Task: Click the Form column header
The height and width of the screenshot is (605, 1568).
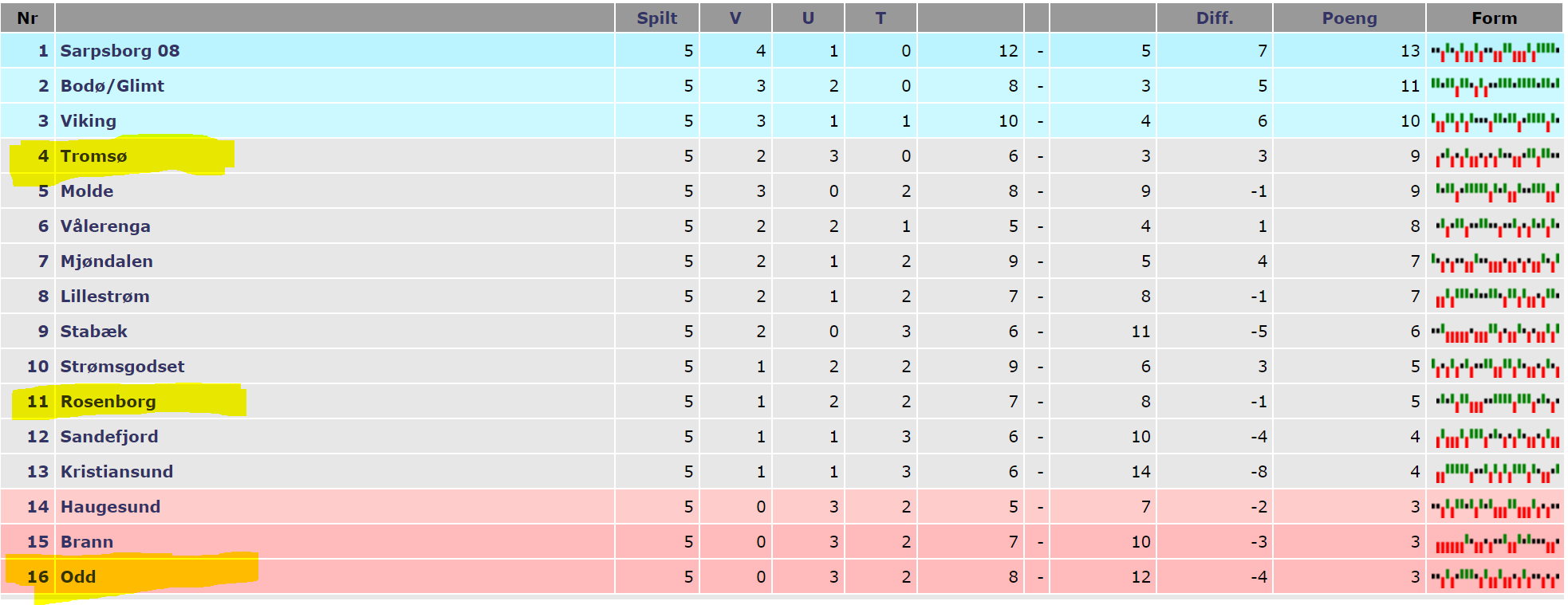Action: (x=1494, y=18)
